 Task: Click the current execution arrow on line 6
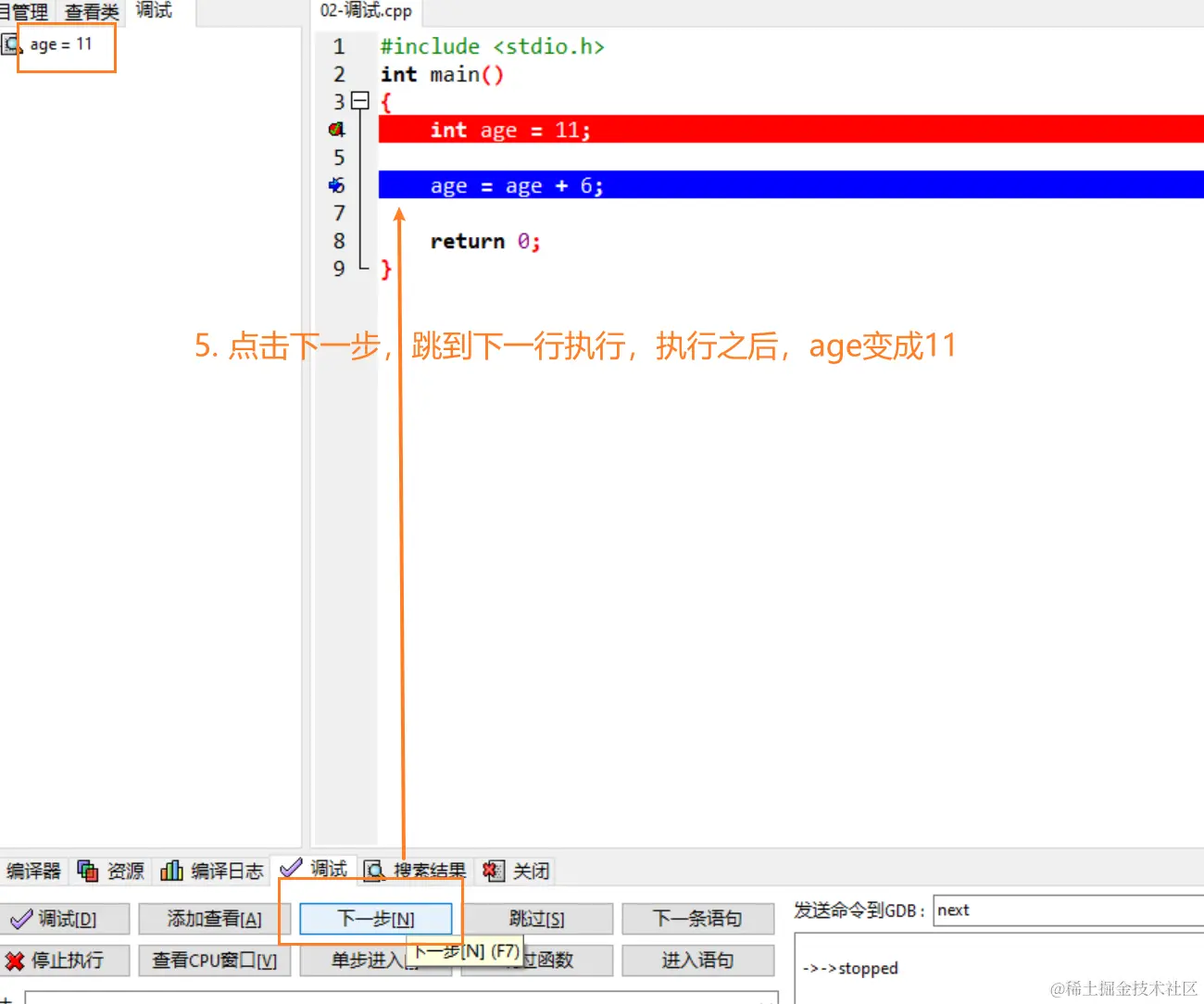coord(336,185)
